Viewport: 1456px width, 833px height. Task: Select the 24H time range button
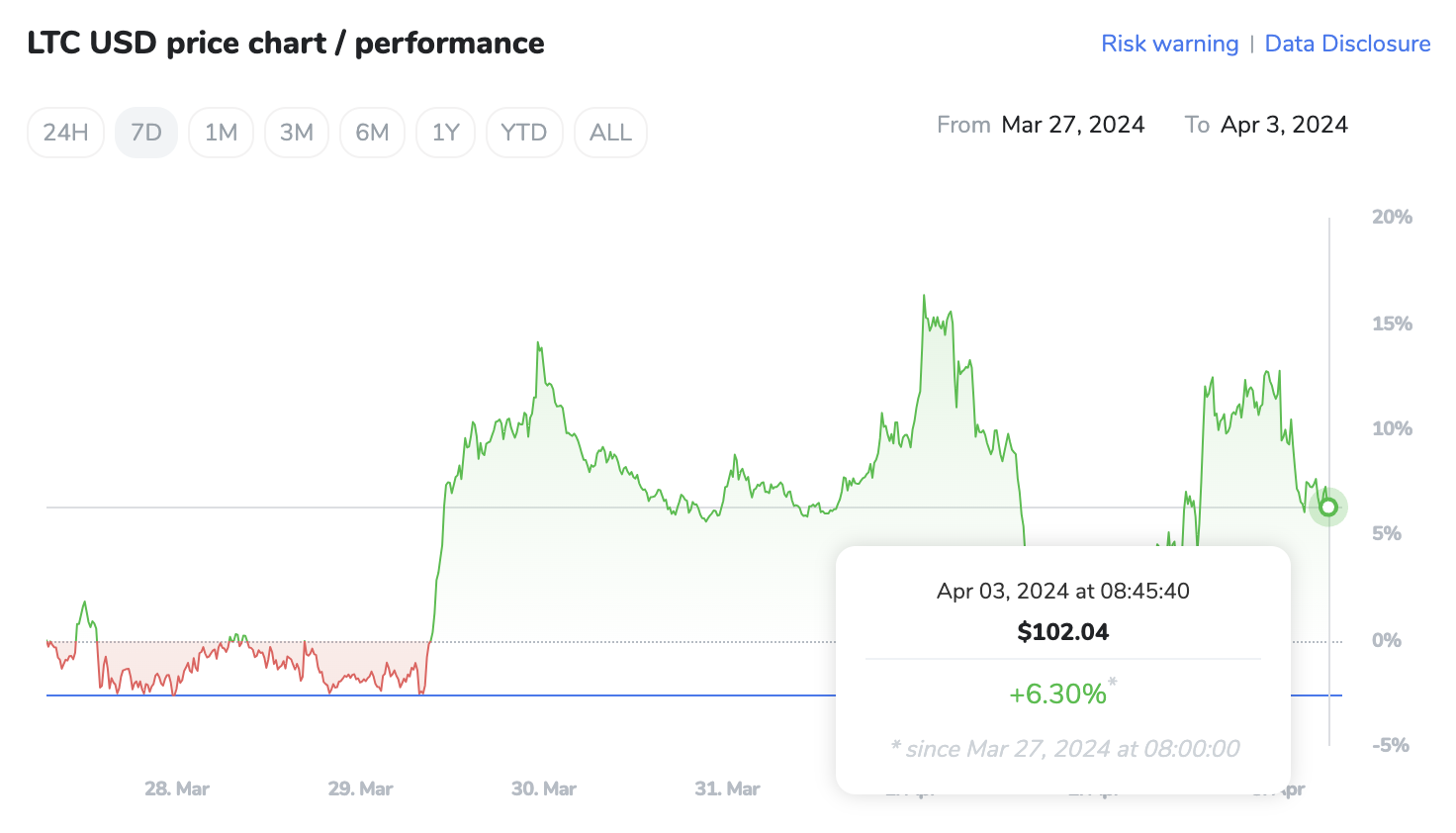click(65, 132)
